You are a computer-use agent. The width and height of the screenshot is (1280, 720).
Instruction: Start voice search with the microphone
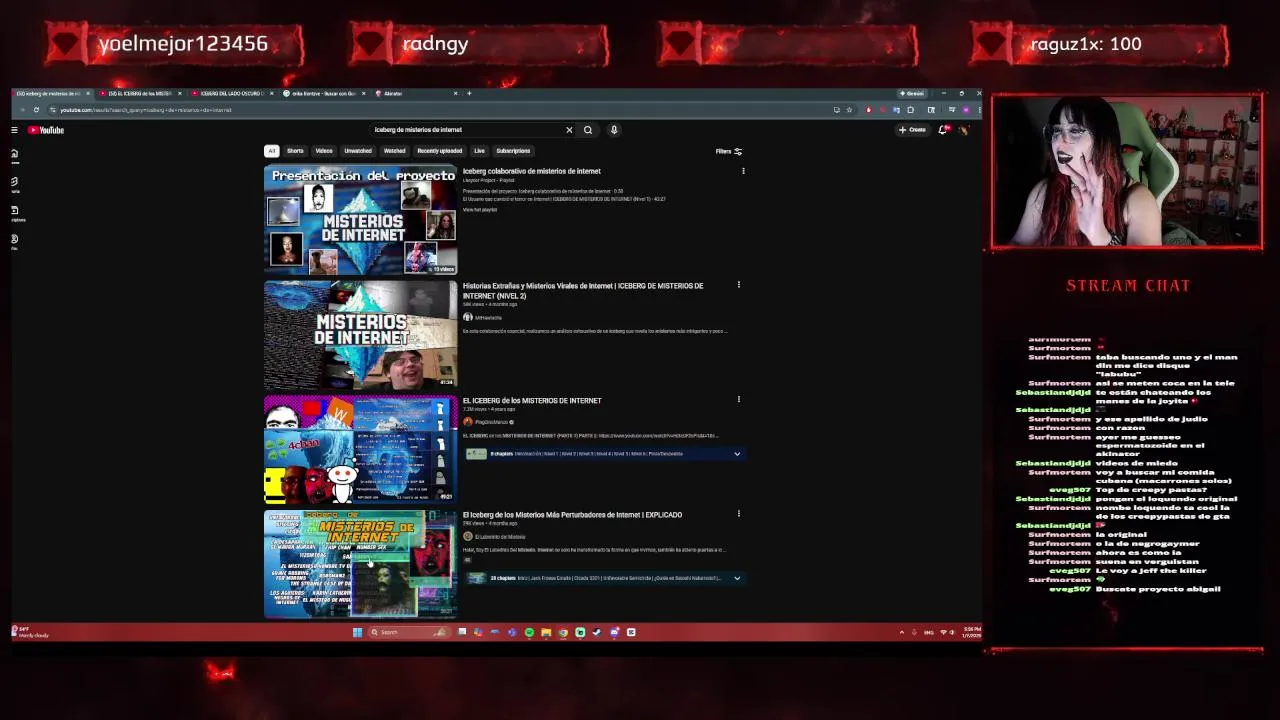click(614, 130)
